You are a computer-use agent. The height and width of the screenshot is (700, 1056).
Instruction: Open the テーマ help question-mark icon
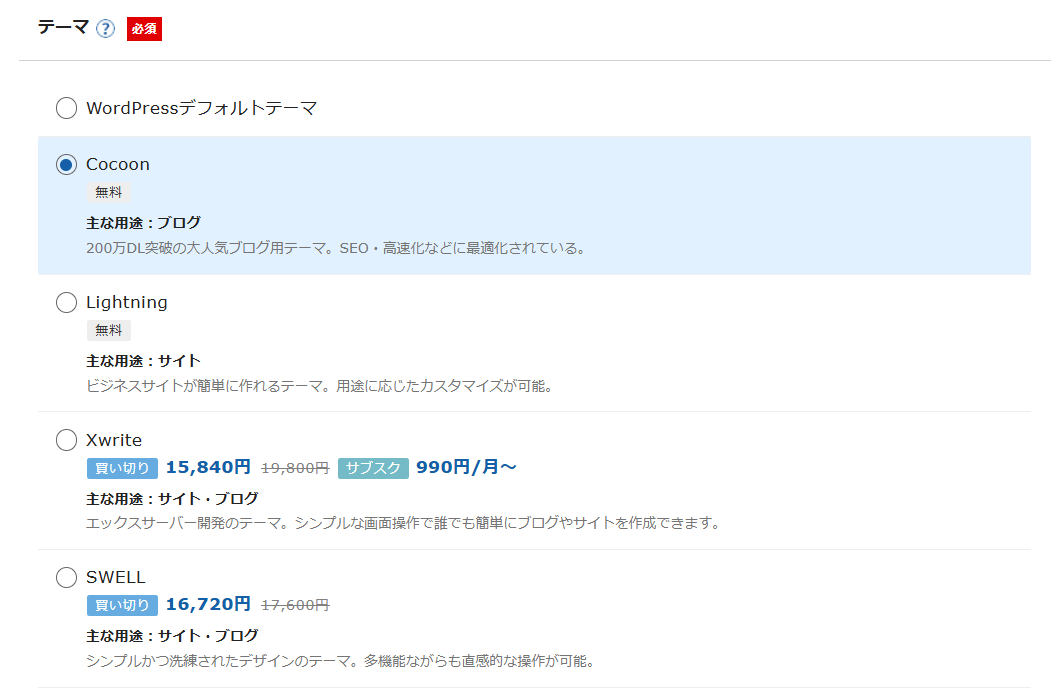[x=105, y=28]
